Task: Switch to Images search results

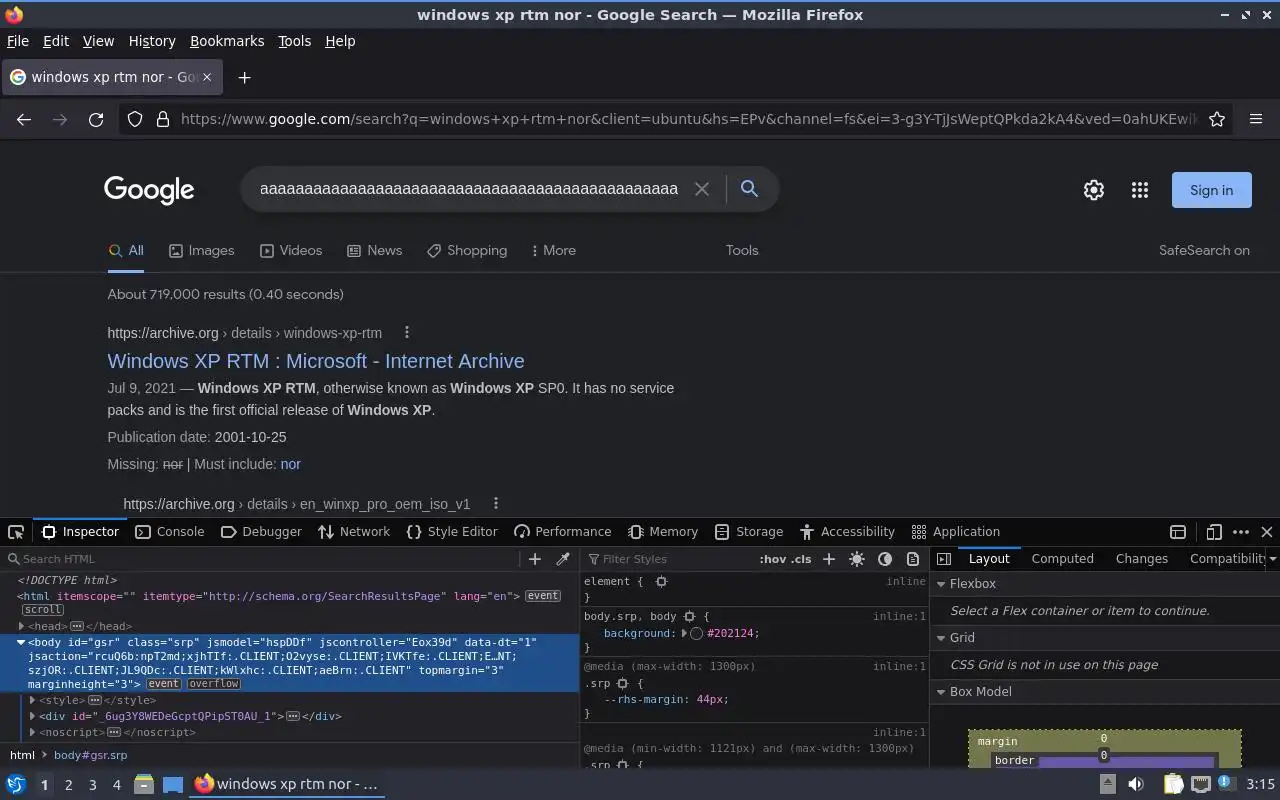Action: point(201,251)
